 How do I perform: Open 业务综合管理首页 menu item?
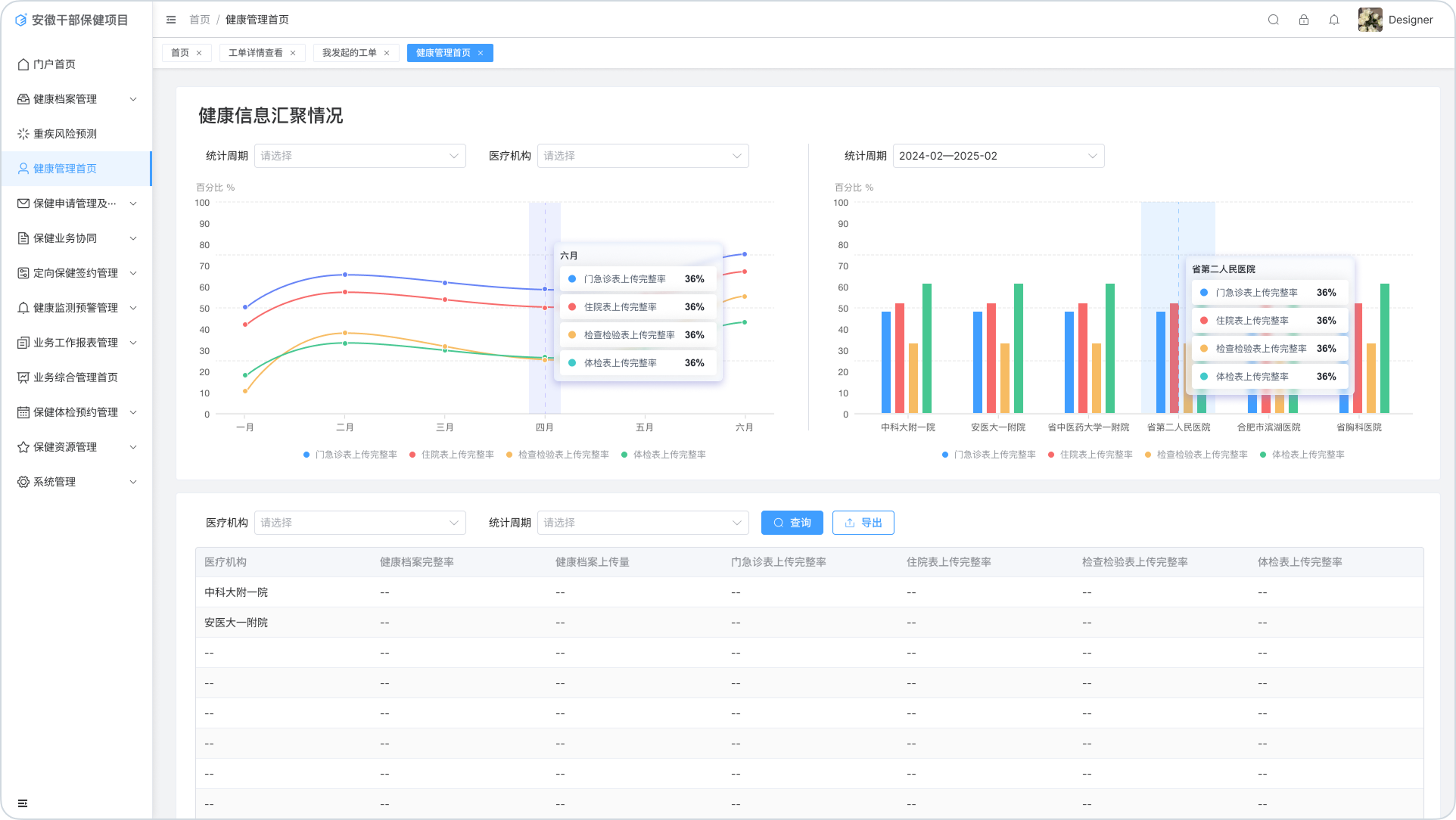(x=76, y=377)
